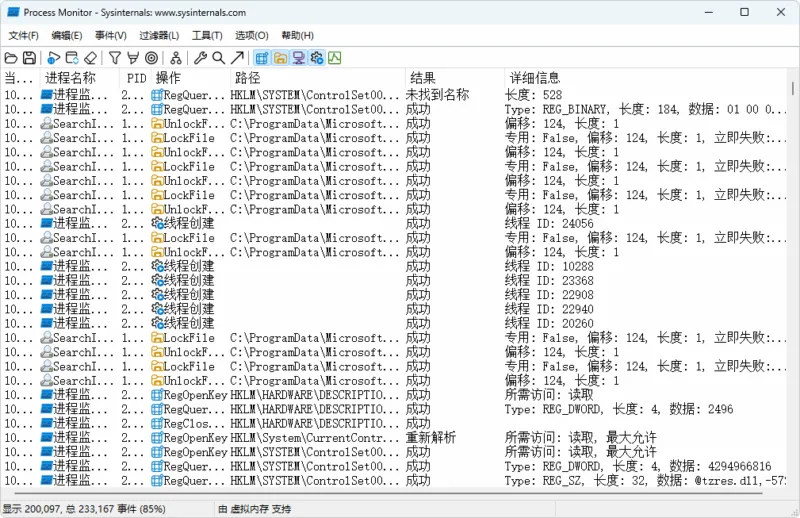
Task: Select the row with result 未找到名称
Action: [x=395, y=95]
